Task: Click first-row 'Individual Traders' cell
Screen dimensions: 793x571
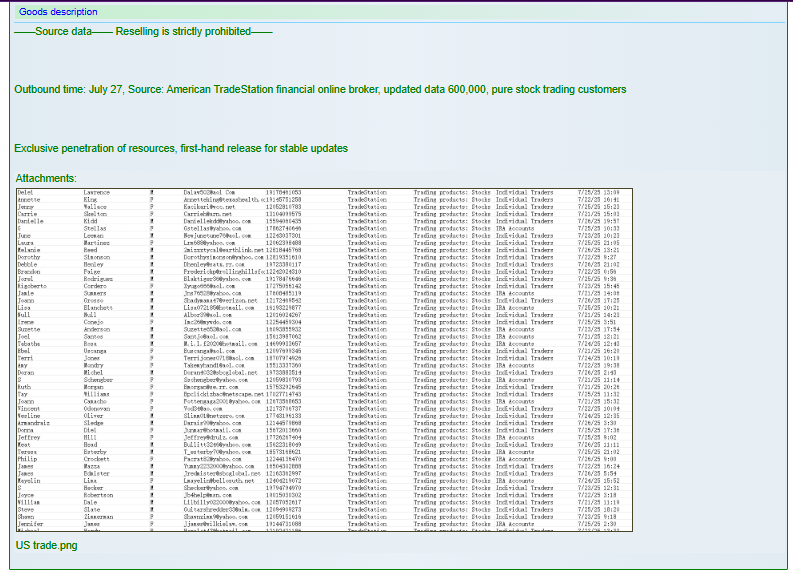Action: point(524,191)
